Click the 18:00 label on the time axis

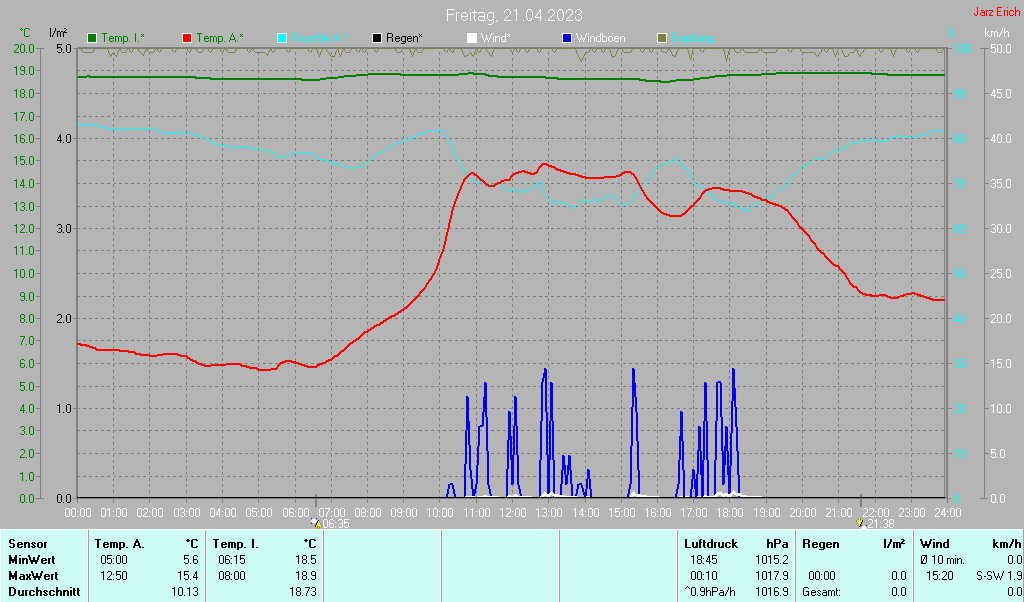pos(730,512)
